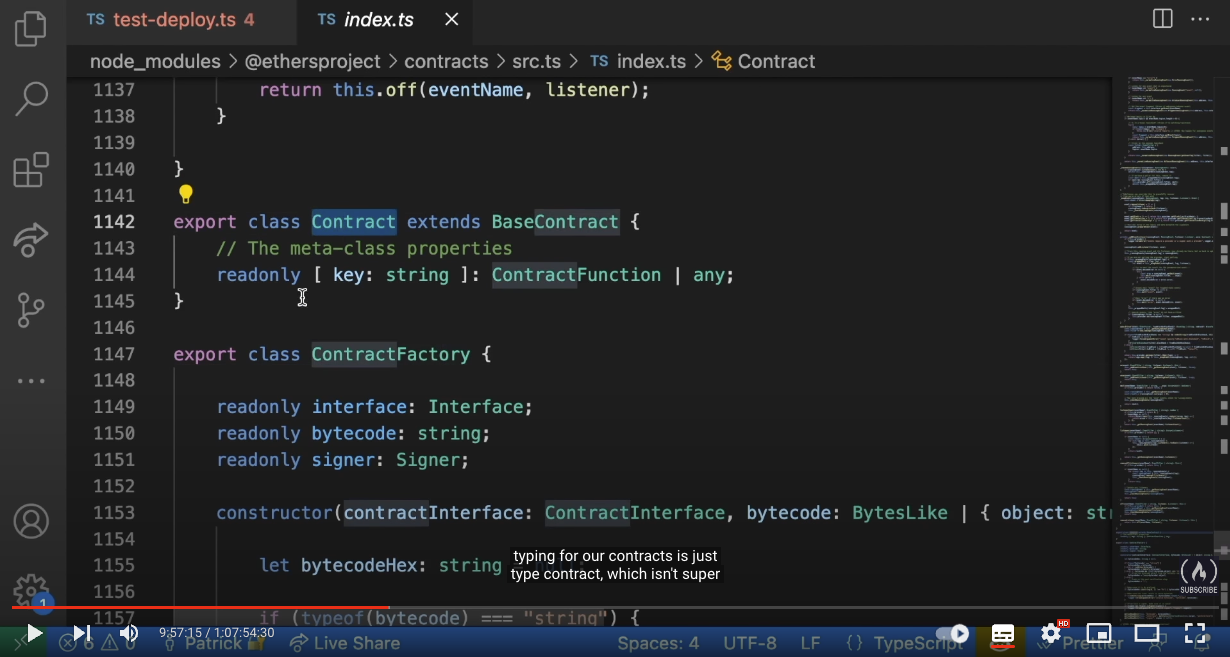Enable miniplayer mode

click(x=1099, y=633)
